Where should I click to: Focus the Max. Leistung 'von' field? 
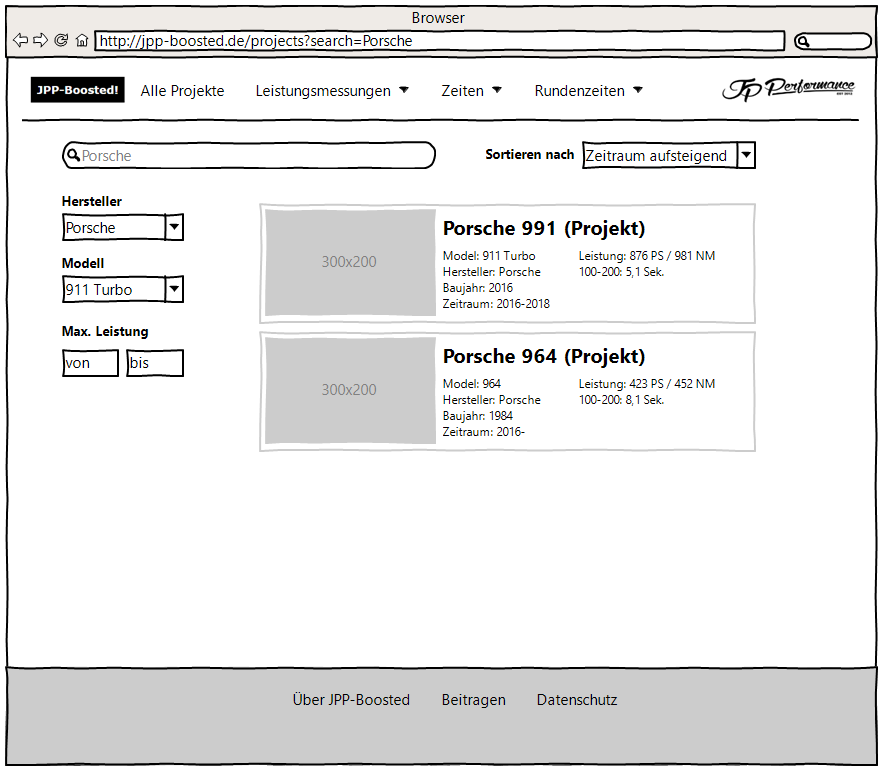point(90,363)
